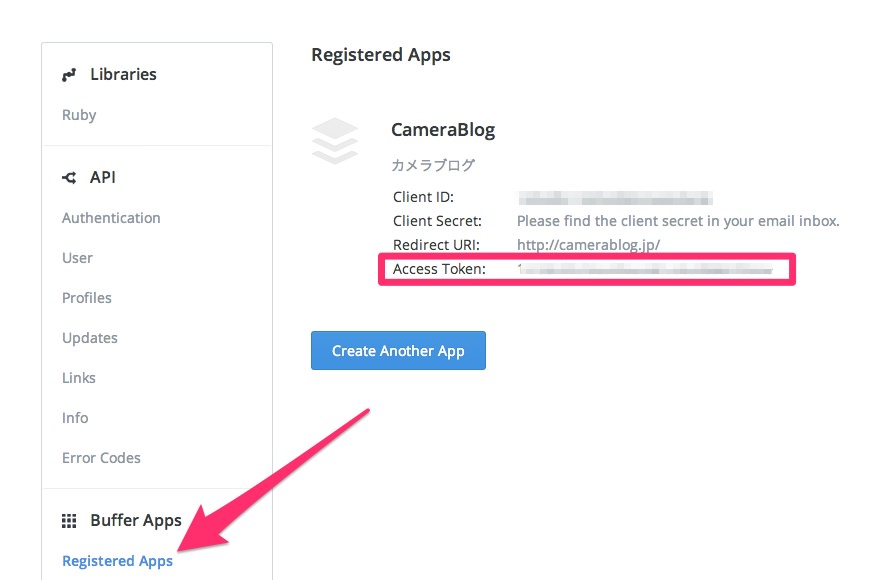Click the Libraries heading text
The width and height of the screenshot is (876, 580).
123,74
